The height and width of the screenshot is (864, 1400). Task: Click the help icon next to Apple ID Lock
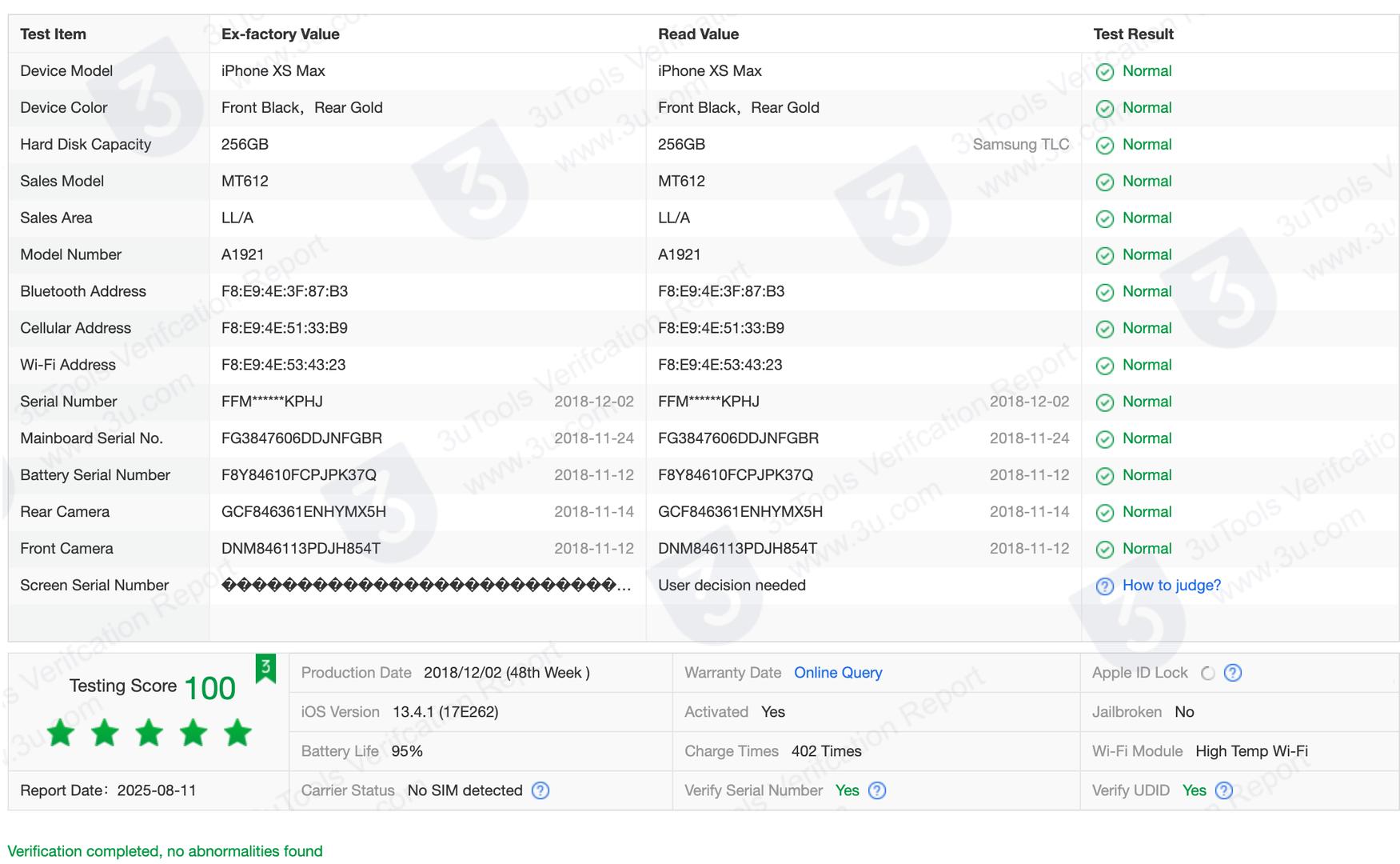(1233, 673)
